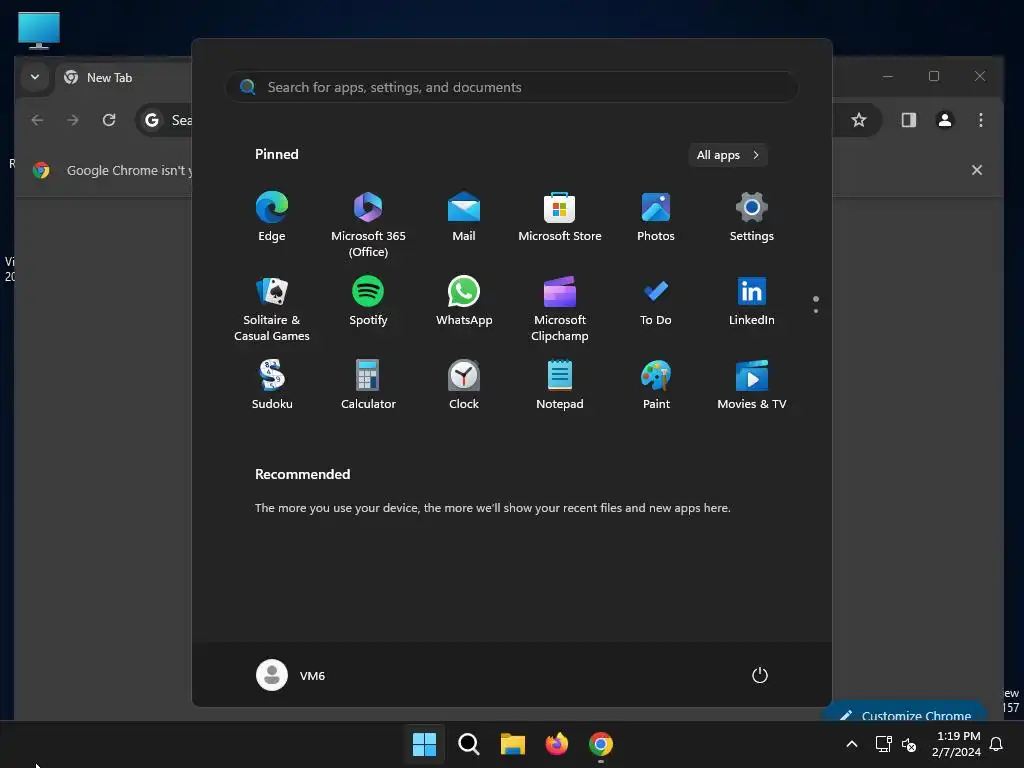Click the Power button in Start menu

[x=760, y=675]
